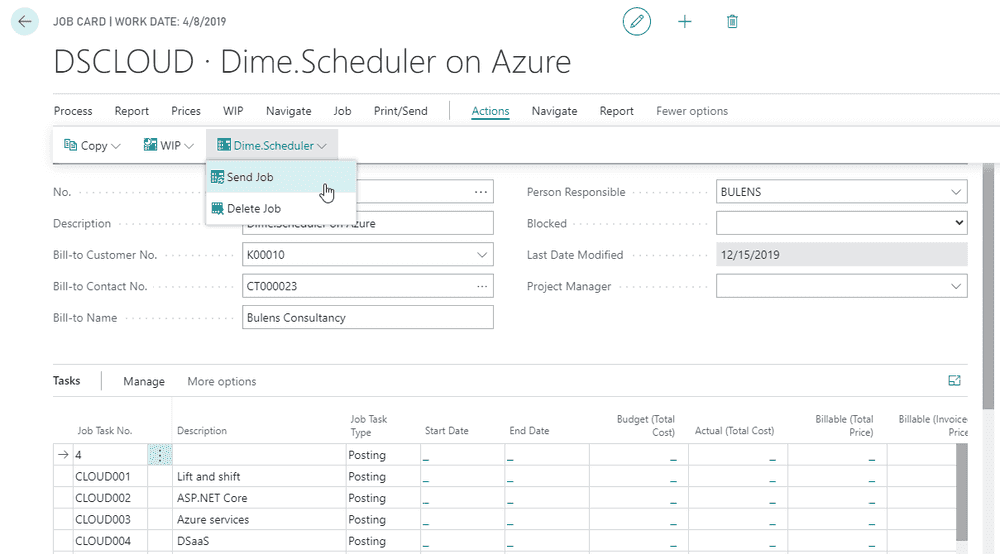
Task: Open the Process menu
Action: (73, 111)
